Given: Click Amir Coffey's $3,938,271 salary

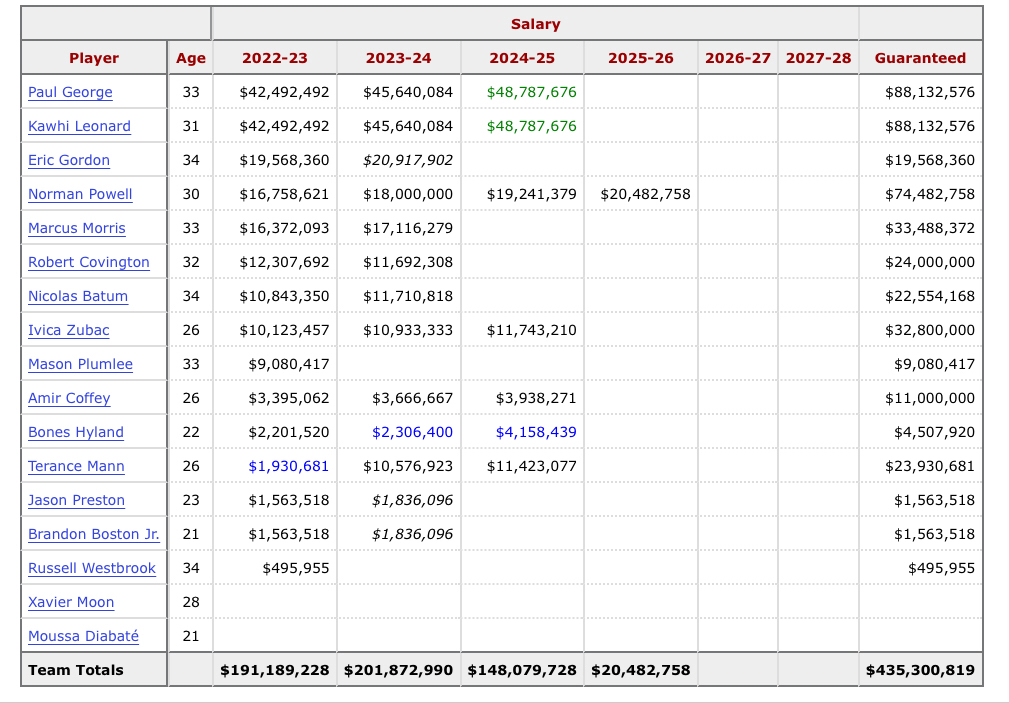Looking at the screenshot, I should (x=536, y=398).
